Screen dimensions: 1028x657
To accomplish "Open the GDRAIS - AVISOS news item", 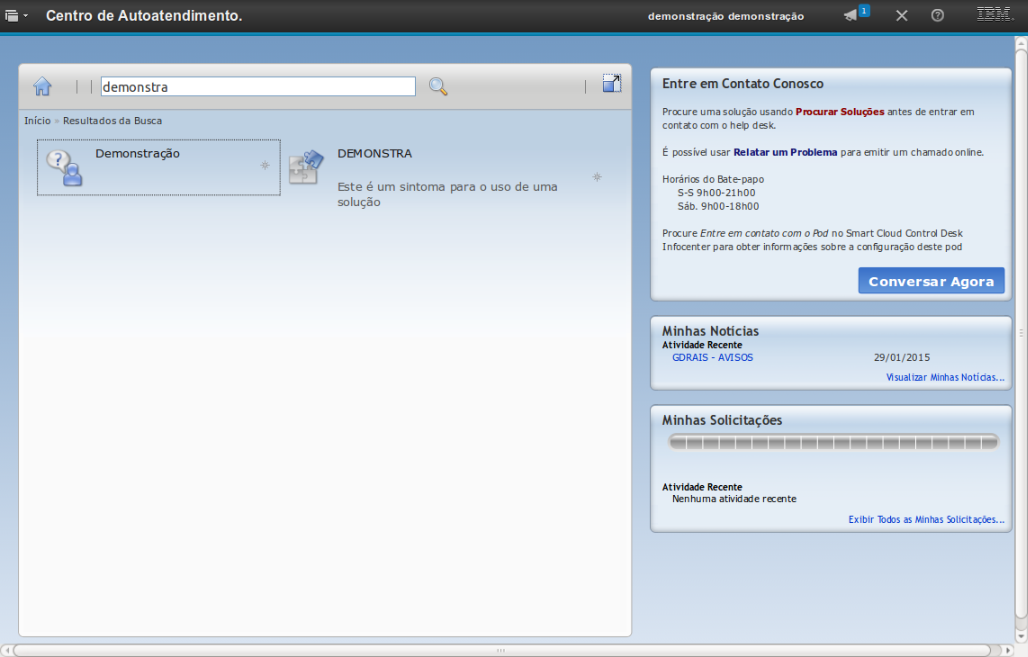I will point(712,358).
